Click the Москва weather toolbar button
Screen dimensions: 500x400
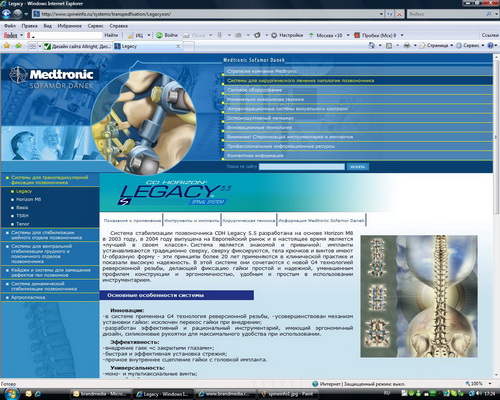tap(325, 35)
